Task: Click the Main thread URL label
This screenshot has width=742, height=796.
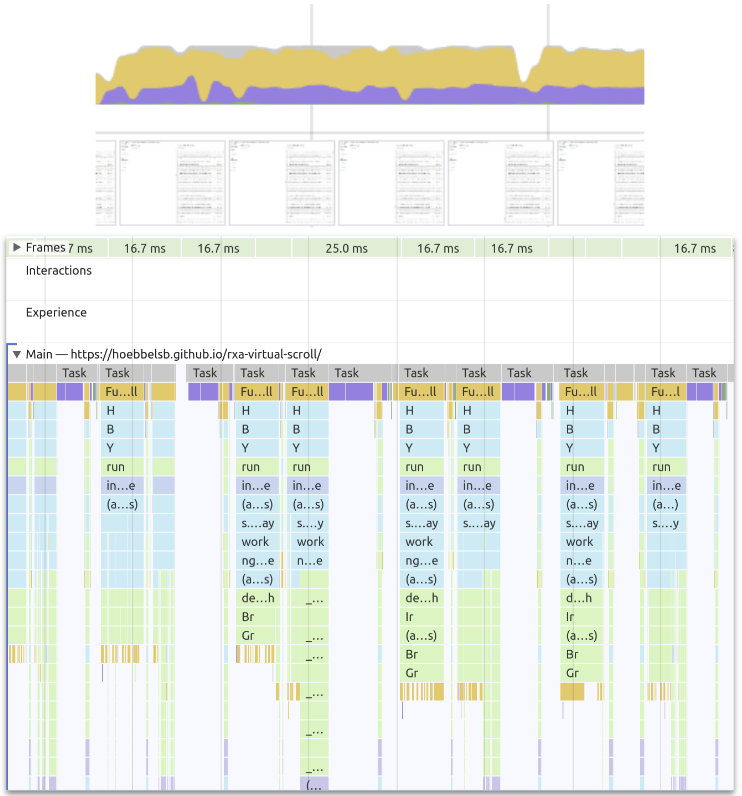Action: point(173,354)
